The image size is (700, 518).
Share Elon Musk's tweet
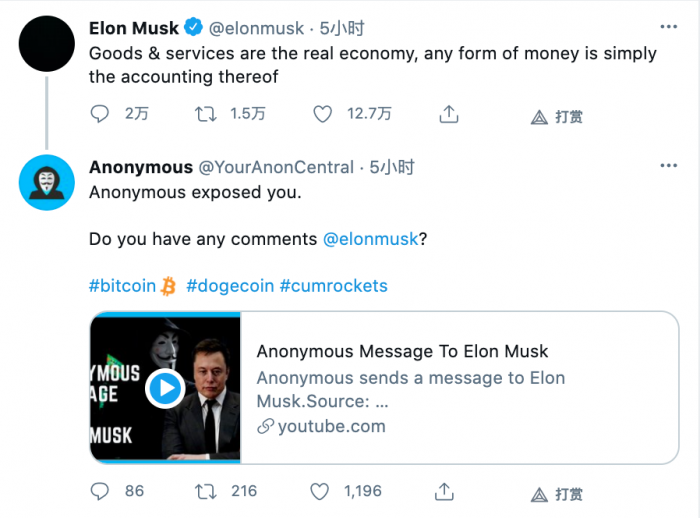pyautogui.click(x=449, y=115)
